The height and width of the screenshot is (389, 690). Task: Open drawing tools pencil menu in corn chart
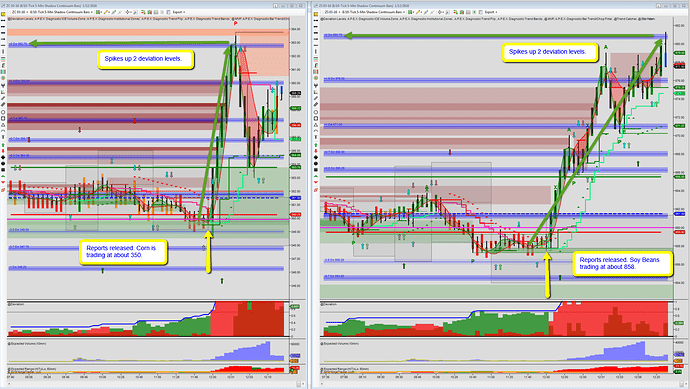[x=107, y=12]
